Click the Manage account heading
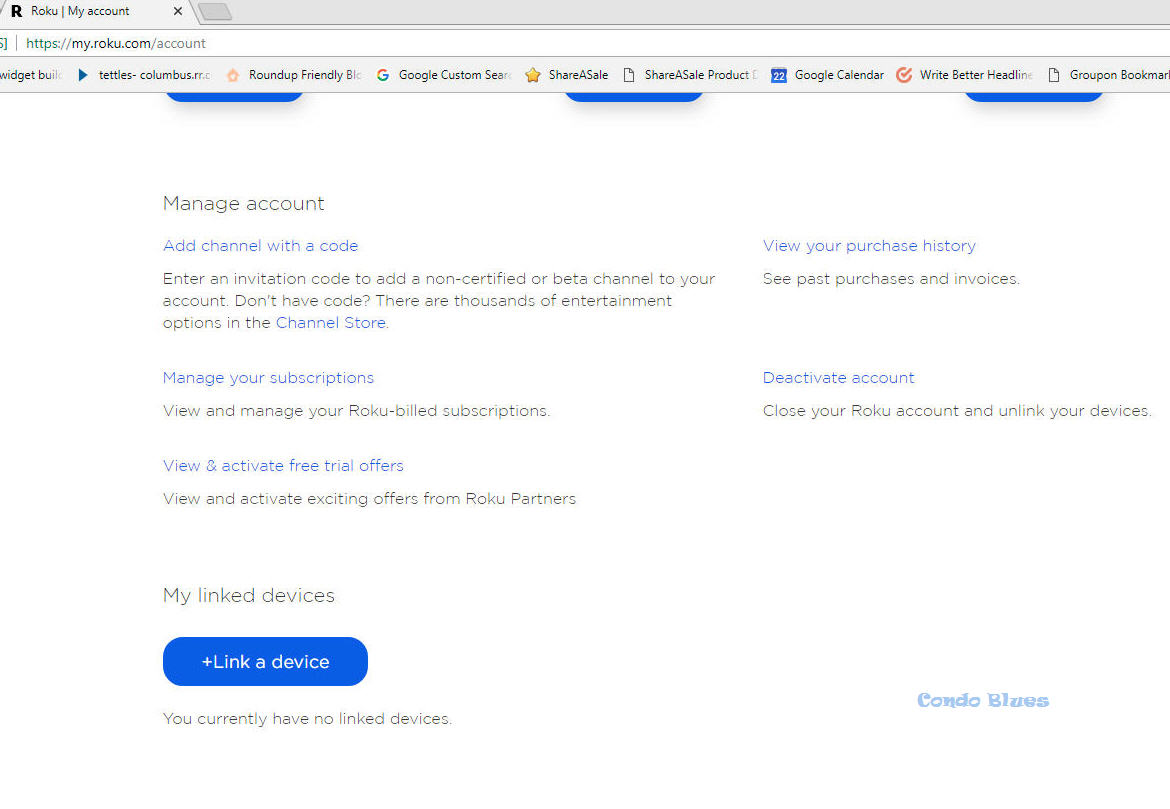This screenshot has width=1170, height=809. coord(243,204)
